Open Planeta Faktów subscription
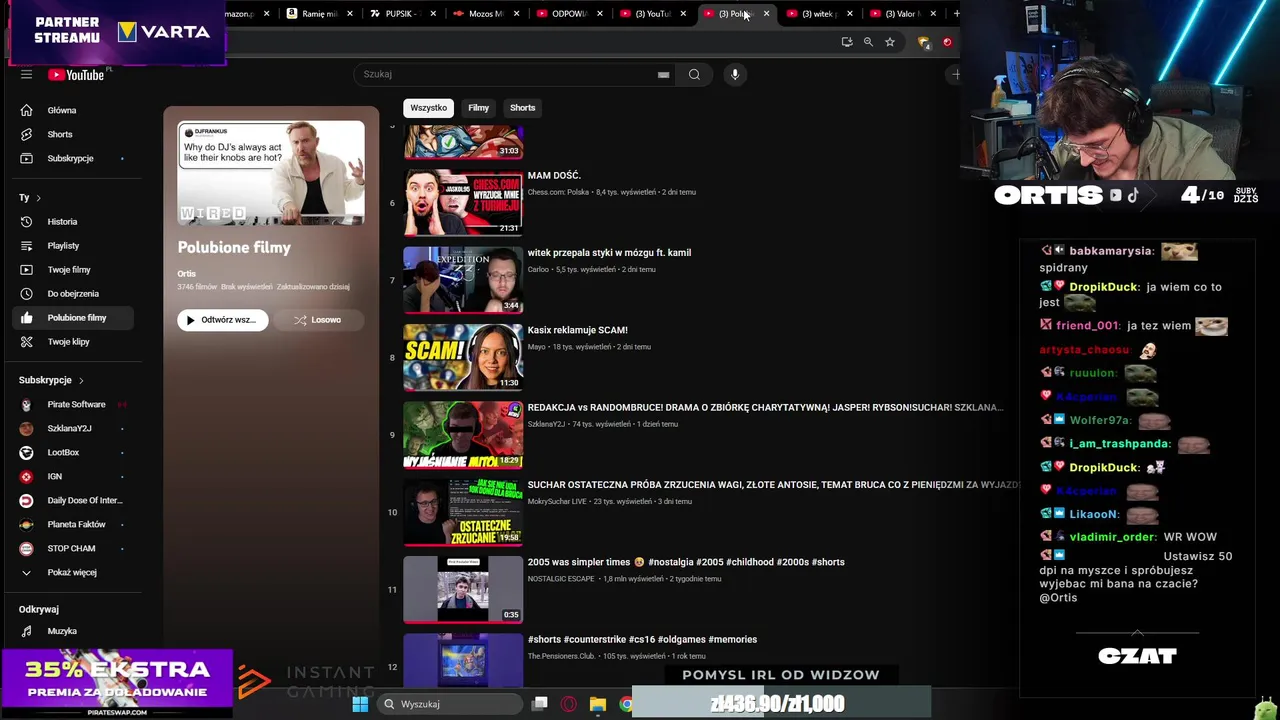The width and height of the screenshot is (1280, 720). tap(75, 525)
